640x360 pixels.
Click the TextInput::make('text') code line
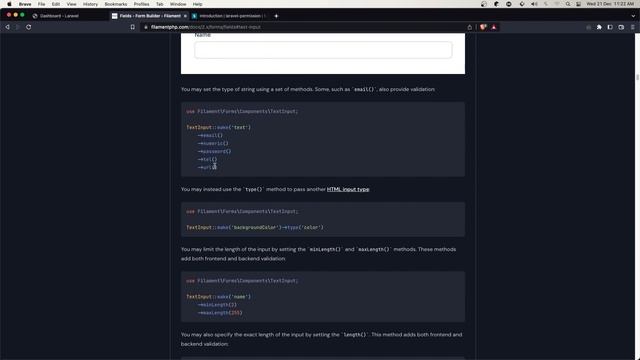click(x=219, y=127)
